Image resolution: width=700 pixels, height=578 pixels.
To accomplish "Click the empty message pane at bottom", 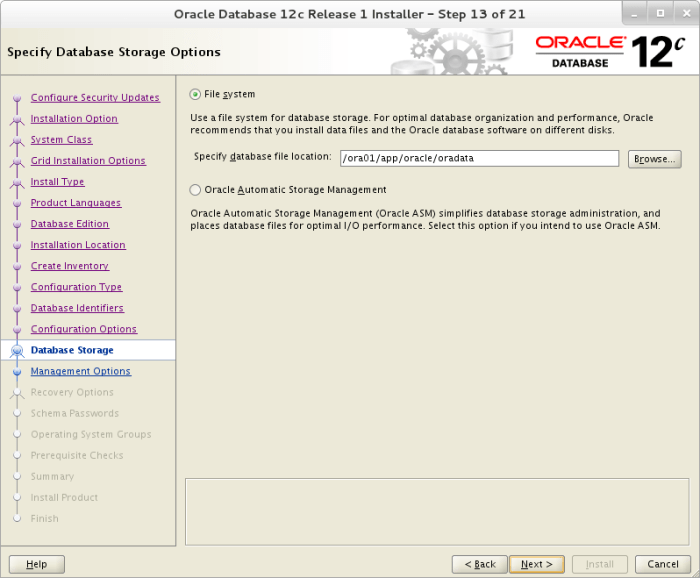I will point(437,512).
